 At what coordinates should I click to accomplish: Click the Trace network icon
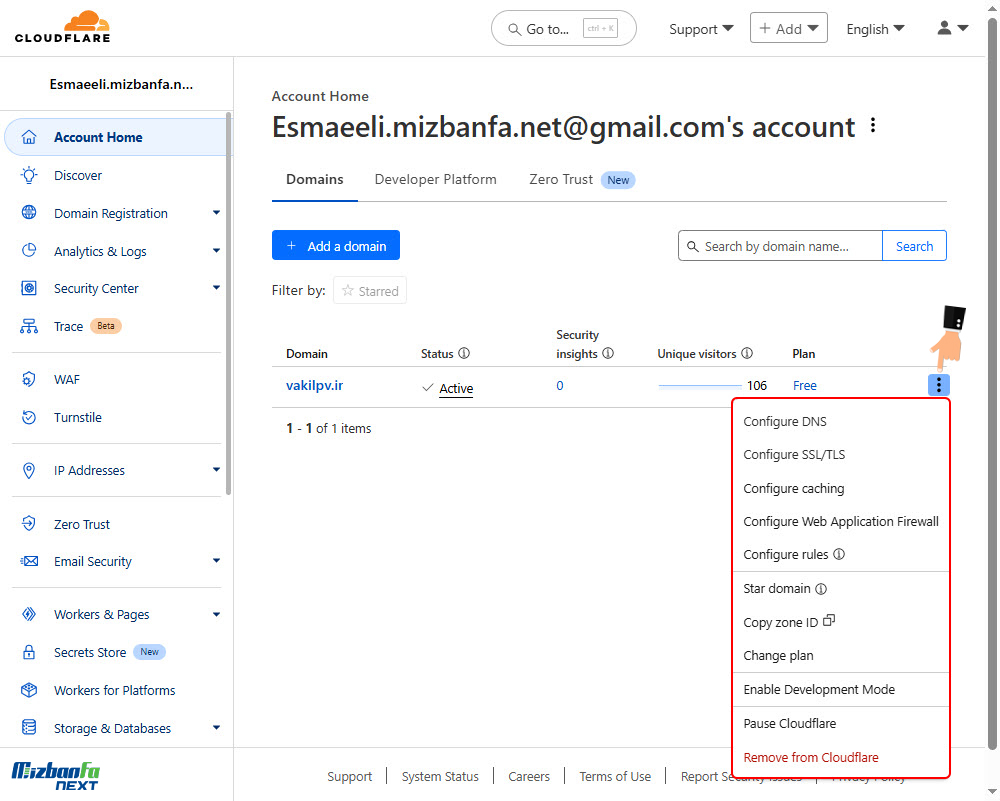click(29, 327)
